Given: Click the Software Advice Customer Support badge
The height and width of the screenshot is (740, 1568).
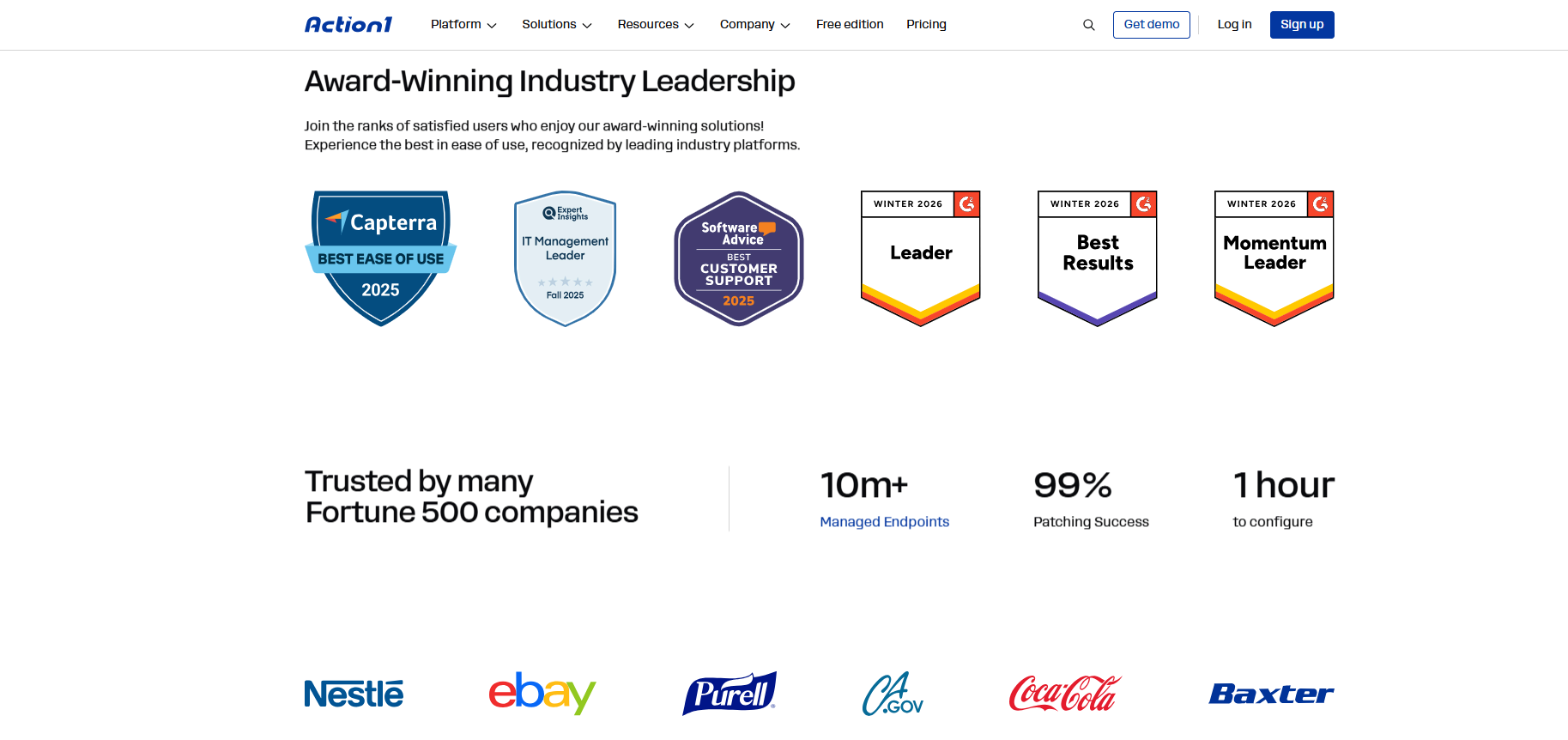Looking at the screenshot, I should point(739,258).
